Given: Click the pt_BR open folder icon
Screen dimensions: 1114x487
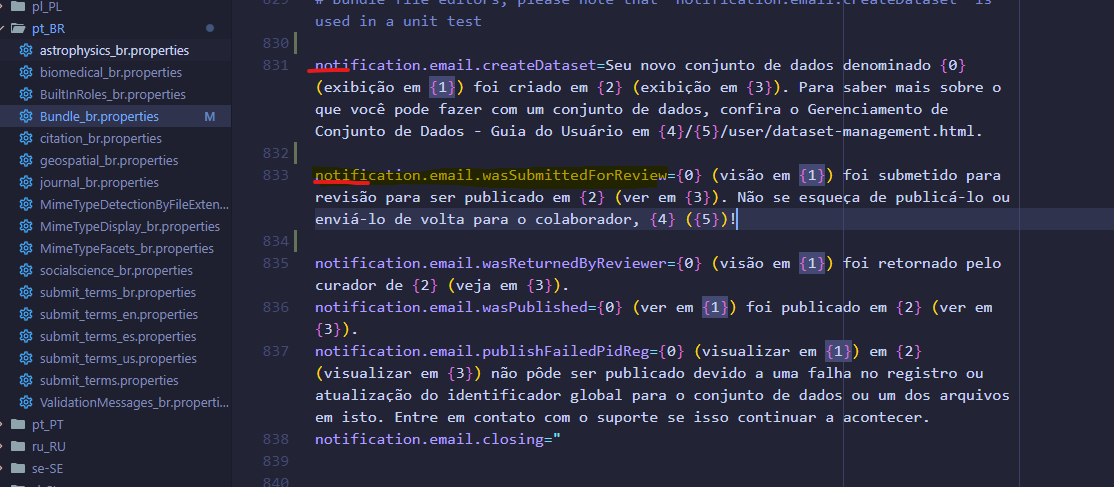Looking at the screenshot, I should [x=20, y=28].
